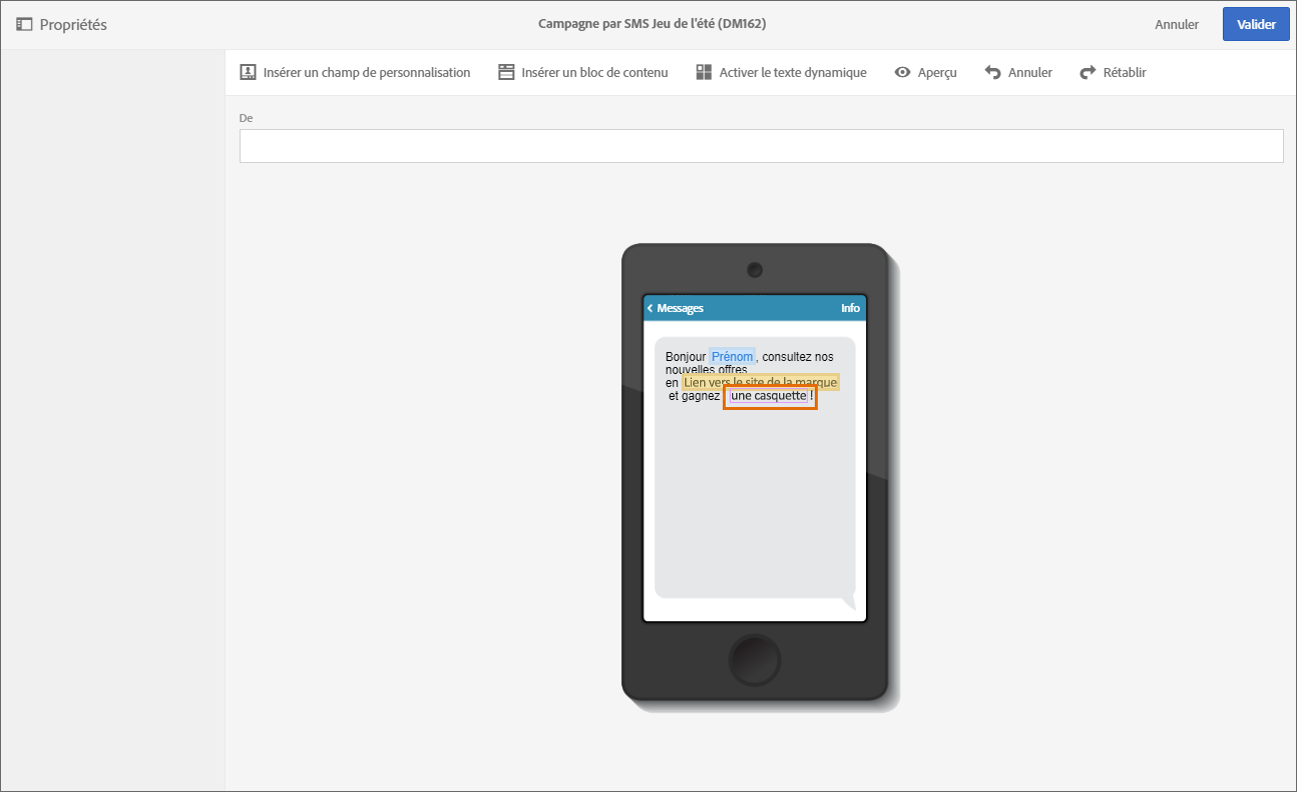Click Annuler button in top header
This screenshot has width=1297, height=792.
(1177, 24)
